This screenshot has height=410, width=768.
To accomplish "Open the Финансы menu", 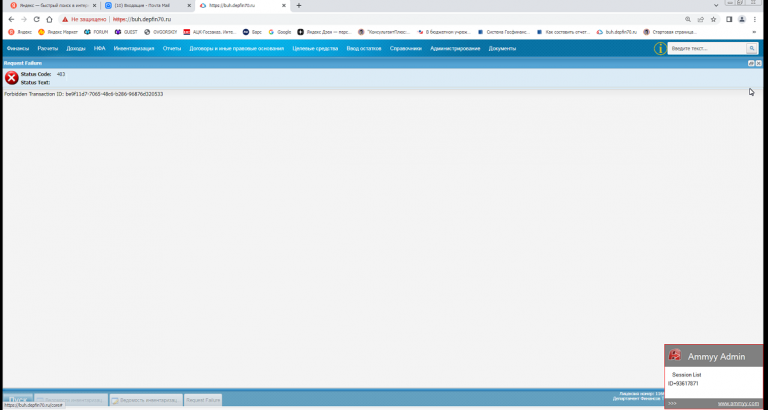I will 18,48.
